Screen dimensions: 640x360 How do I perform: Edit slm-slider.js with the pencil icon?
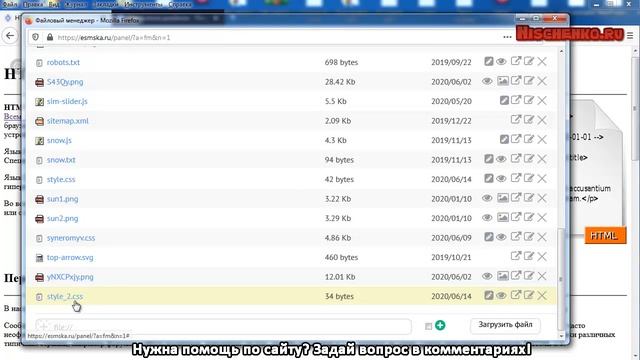(x=504, y=100)
